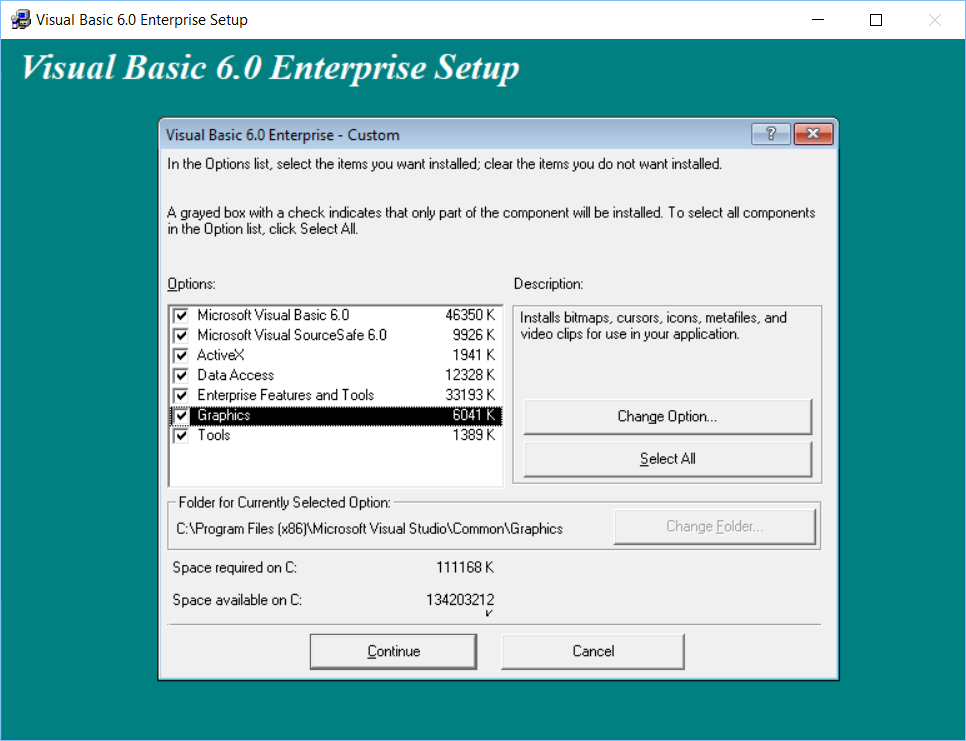The height and width of the screenshot is (741, 966).
Task: Uncheck Microsoft Visual Basic 6.0 checkbox
Action: pyautogui.click(x=181, y=316)
